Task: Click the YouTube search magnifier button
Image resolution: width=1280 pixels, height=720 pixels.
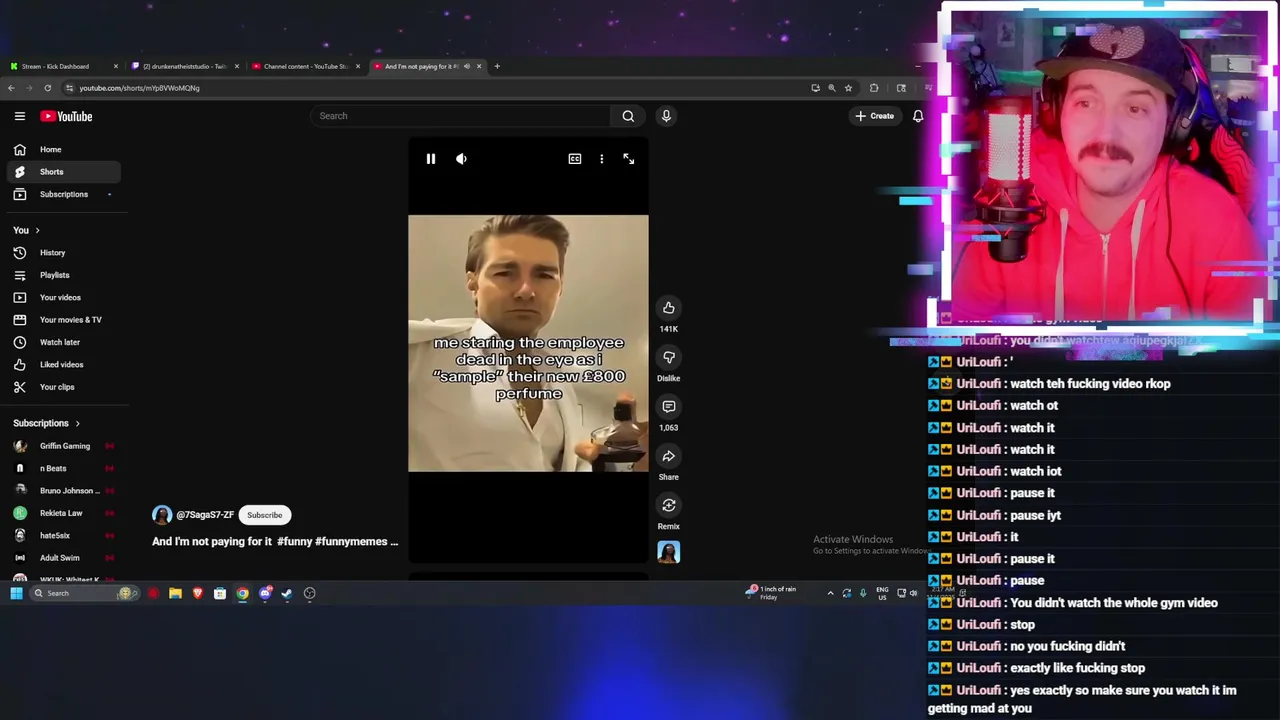Action: 628,116
